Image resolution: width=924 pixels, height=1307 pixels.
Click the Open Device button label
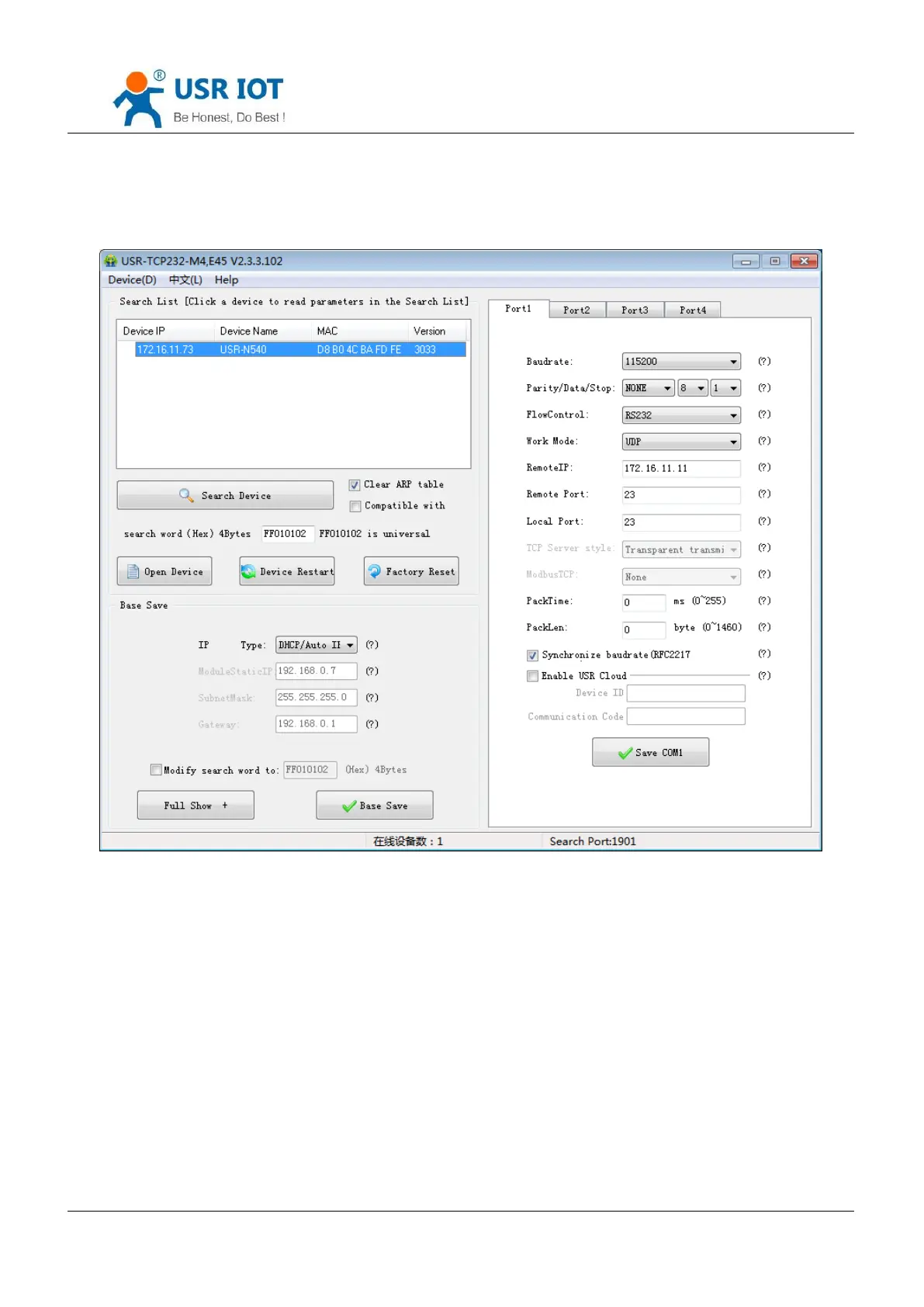(173, 572)
